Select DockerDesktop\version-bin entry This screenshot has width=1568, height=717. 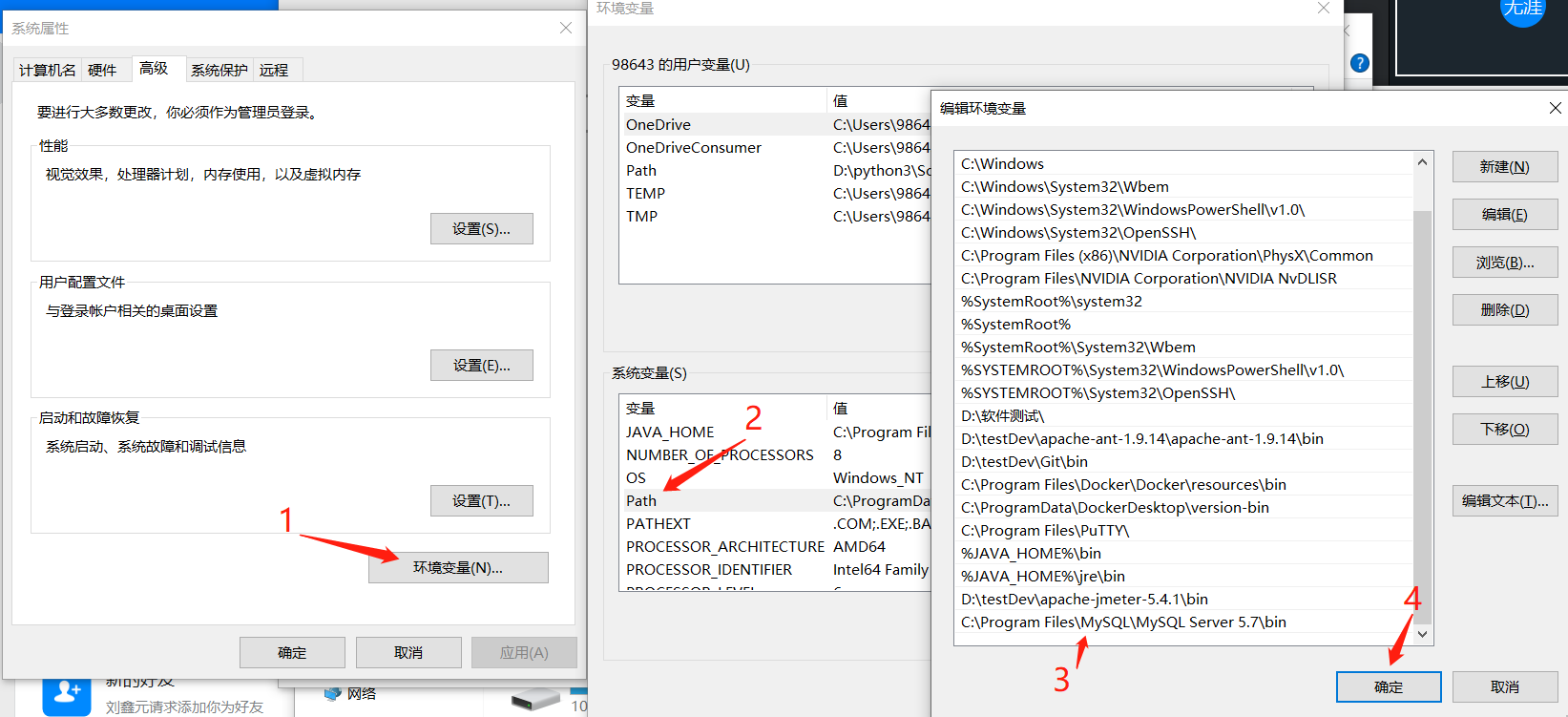(1183, 508)
